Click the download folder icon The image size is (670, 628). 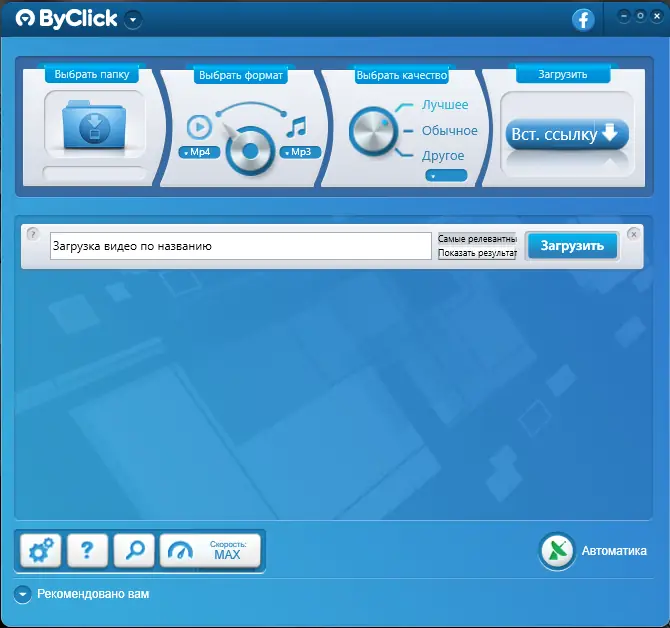[94, 124]
